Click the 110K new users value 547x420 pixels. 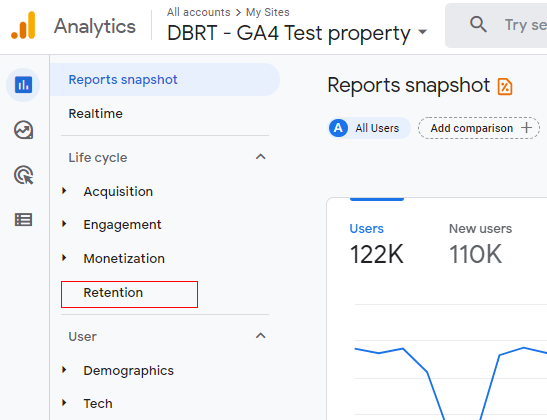coord(475,254)
